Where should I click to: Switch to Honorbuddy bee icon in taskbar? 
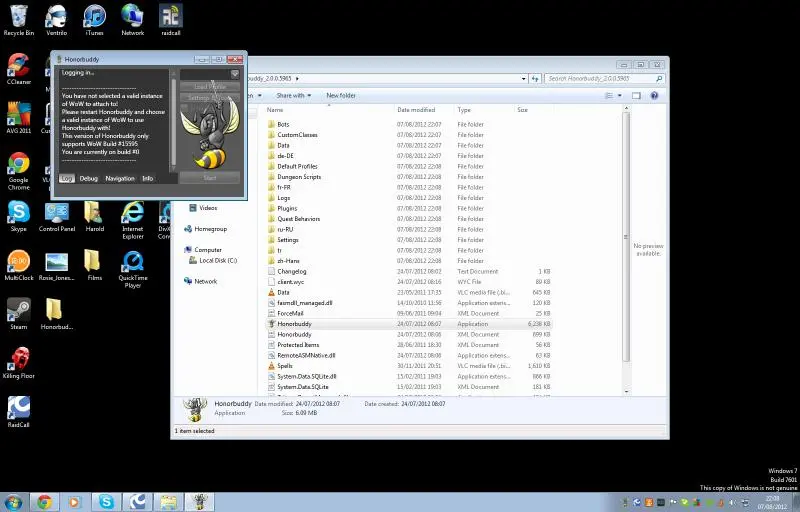pyautogui.click(x=199, y=502)
